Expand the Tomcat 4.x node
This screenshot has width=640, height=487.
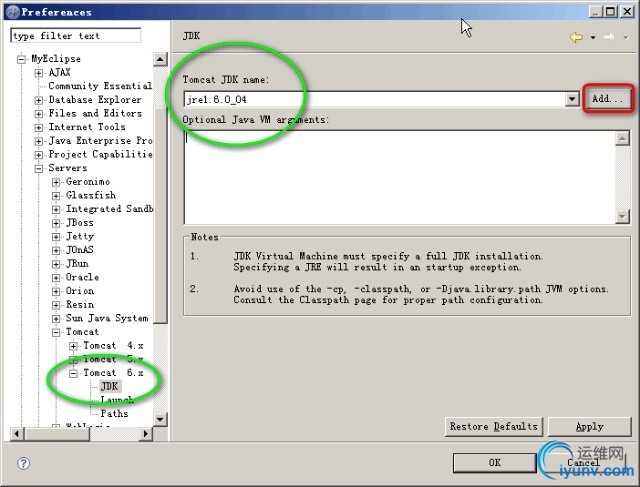pos(73,347)
